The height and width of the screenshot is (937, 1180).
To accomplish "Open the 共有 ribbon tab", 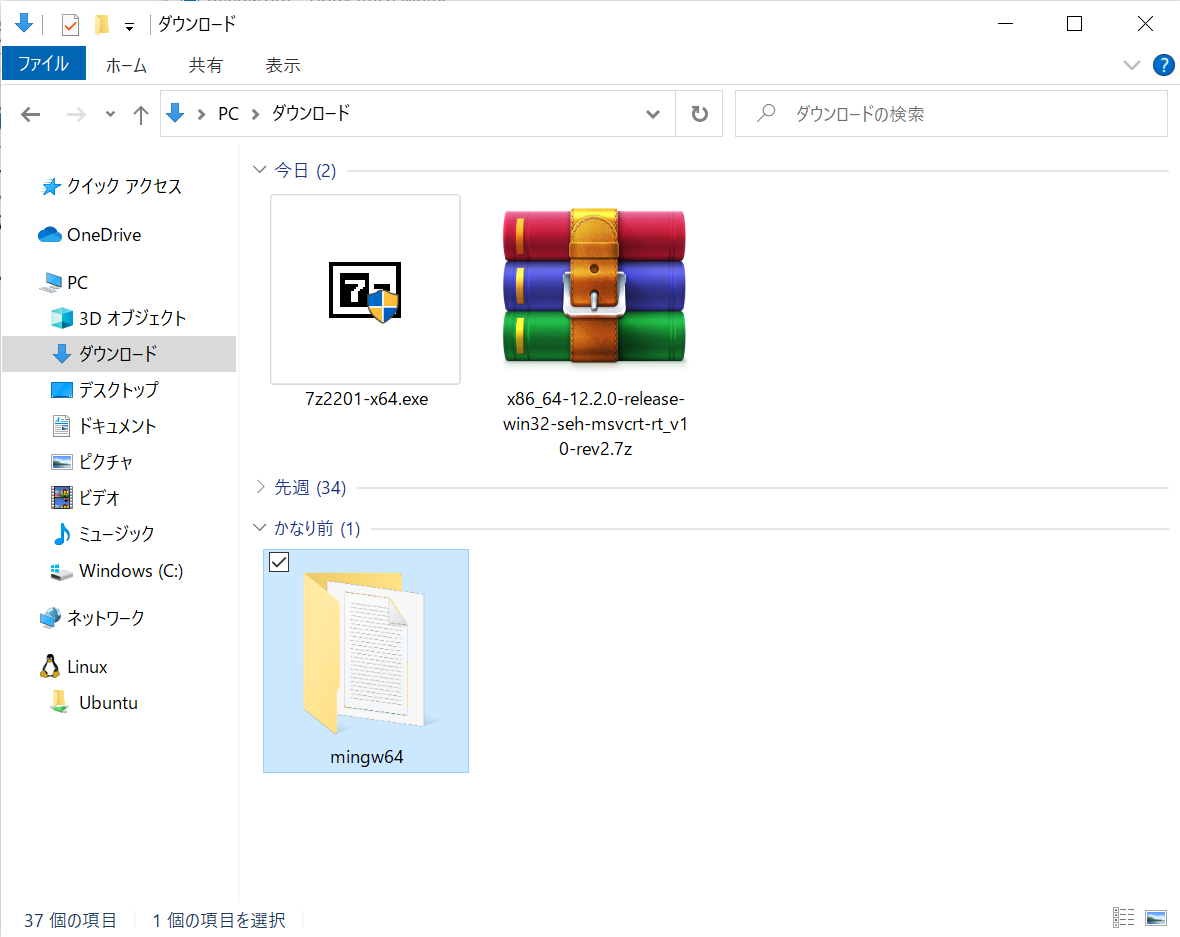I will click(205, 65).
